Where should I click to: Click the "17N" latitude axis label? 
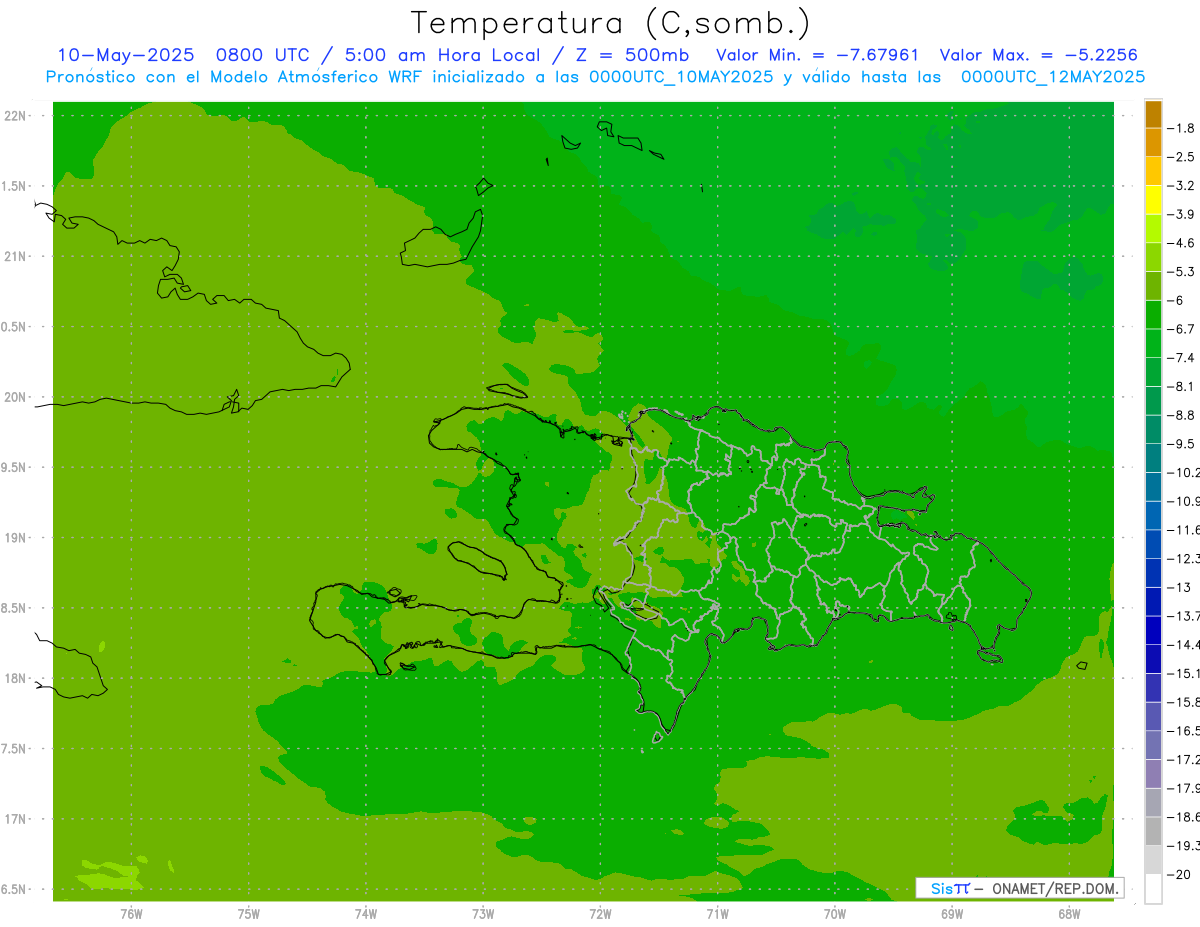16,819
